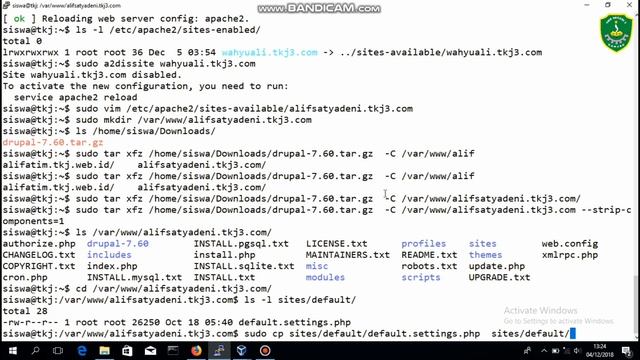Click 'drupal-7.60' directory in listing
Viewport: 640px width, 360px height.
[118, 244]
